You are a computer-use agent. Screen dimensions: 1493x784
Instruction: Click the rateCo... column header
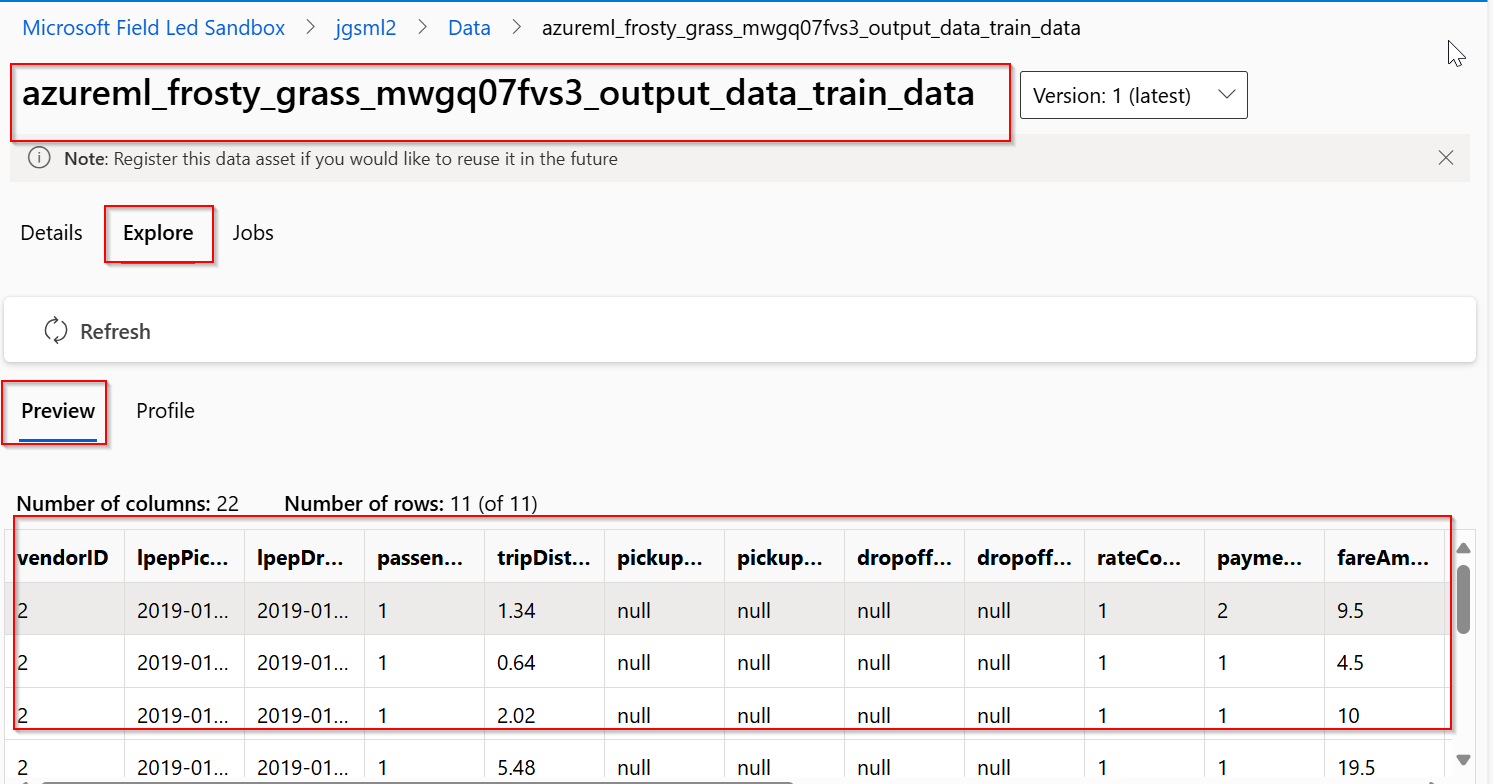(x=1144, y=557)
